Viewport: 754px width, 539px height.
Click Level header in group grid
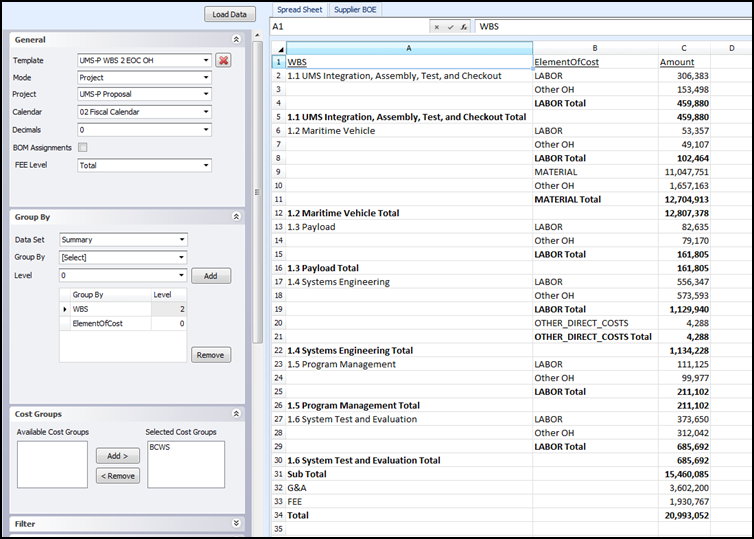[169, 295]
